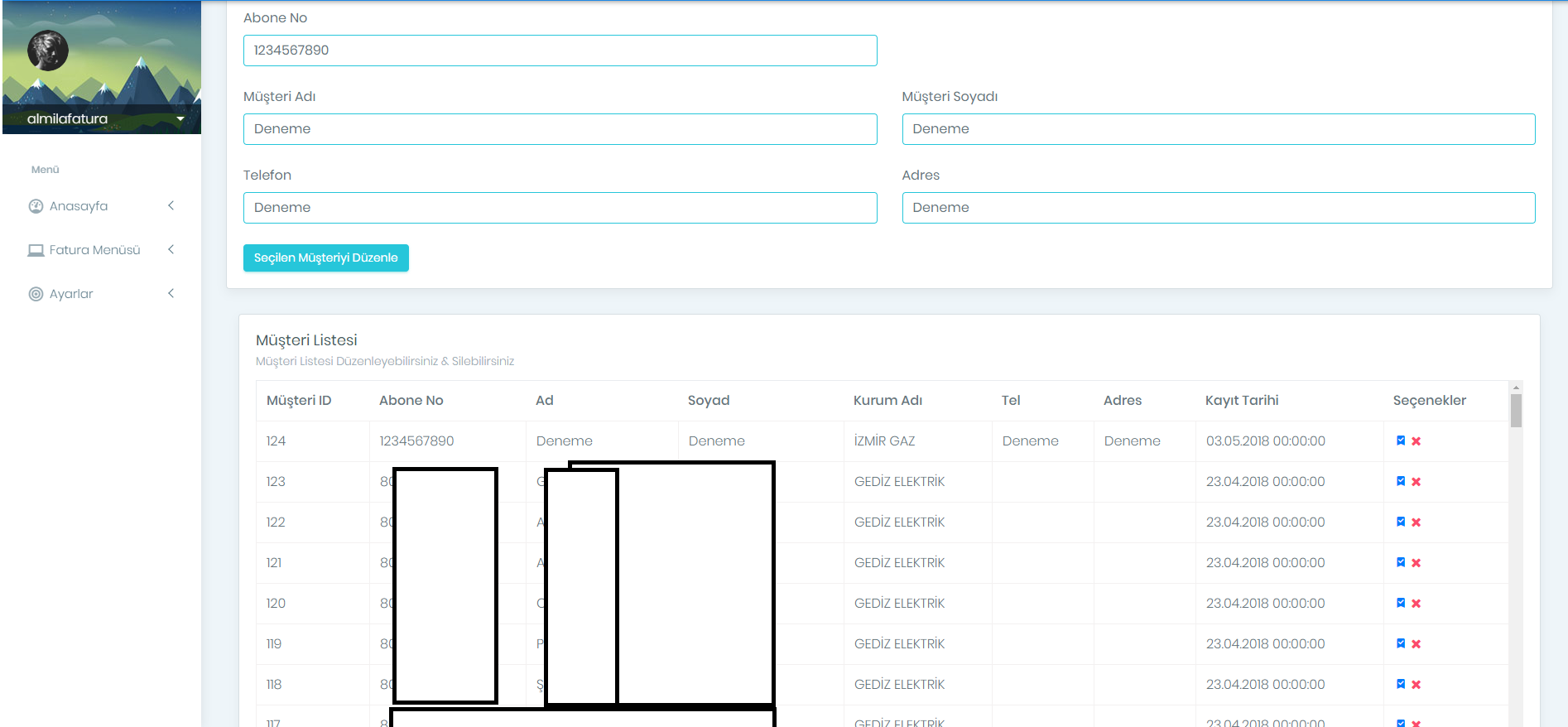Focus the Abone No input field

point(560,51)
